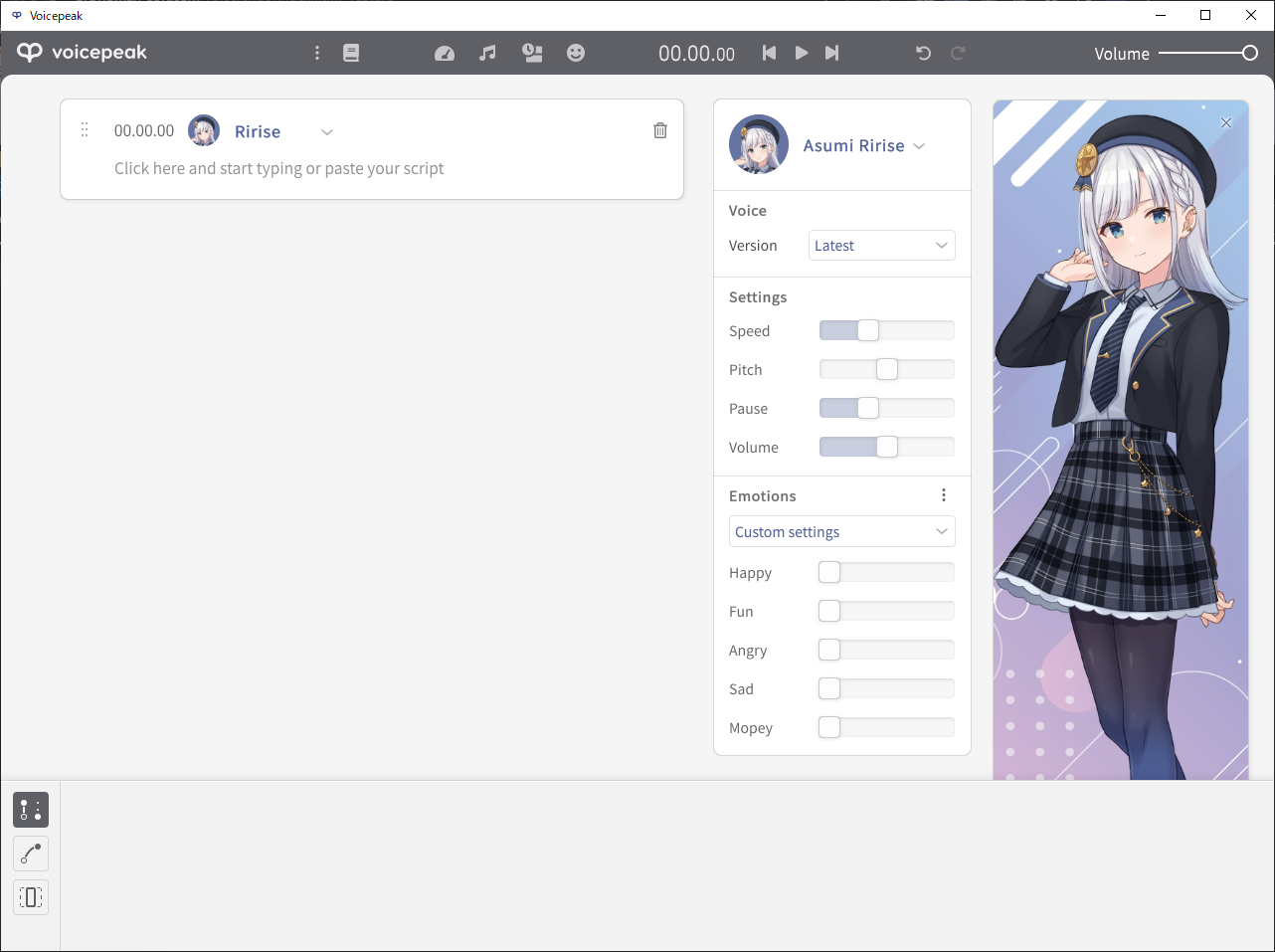
Task: Adjust the Mopey emotion slider
Action: coord(886,727)
